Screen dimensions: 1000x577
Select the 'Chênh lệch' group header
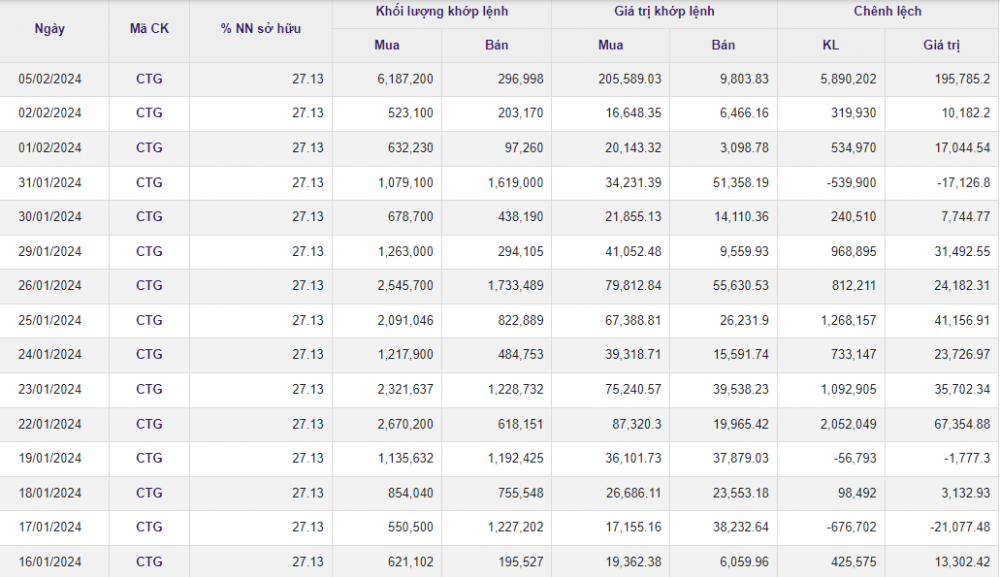coord(887,12)
